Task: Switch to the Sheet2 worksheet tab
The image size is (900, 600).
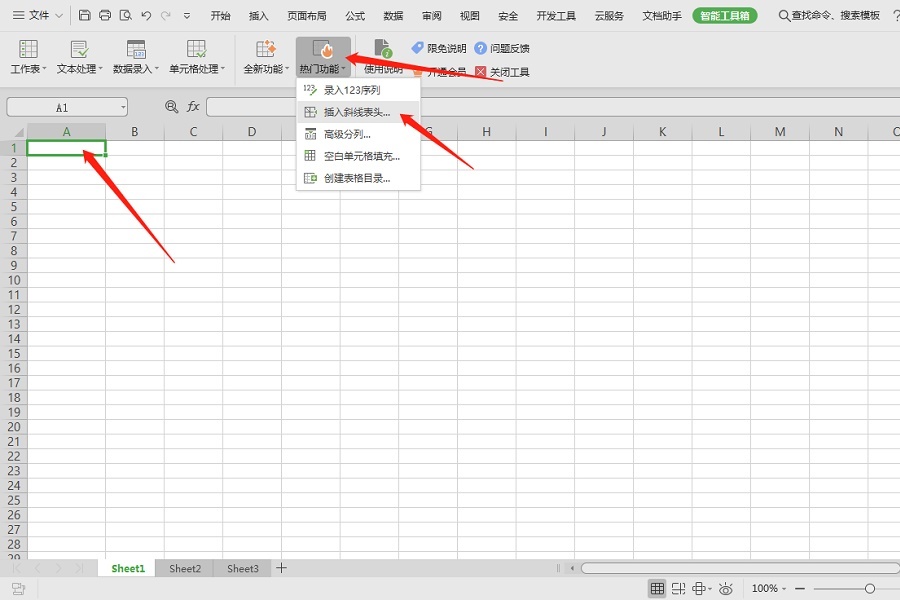Action: click(184, 568)
